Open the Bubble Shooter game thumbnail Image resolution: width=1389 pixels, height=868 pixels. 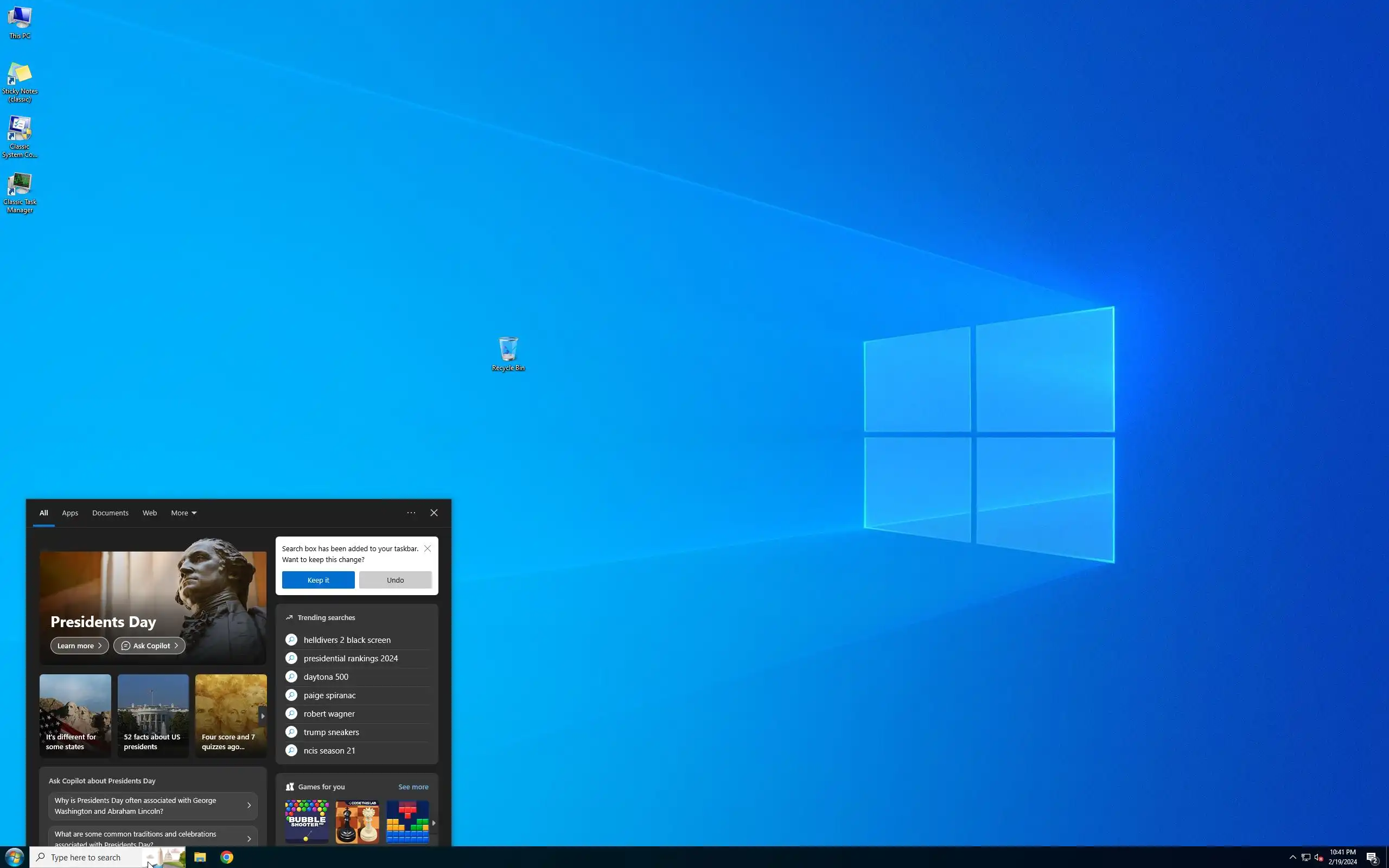tap(307, 821)
